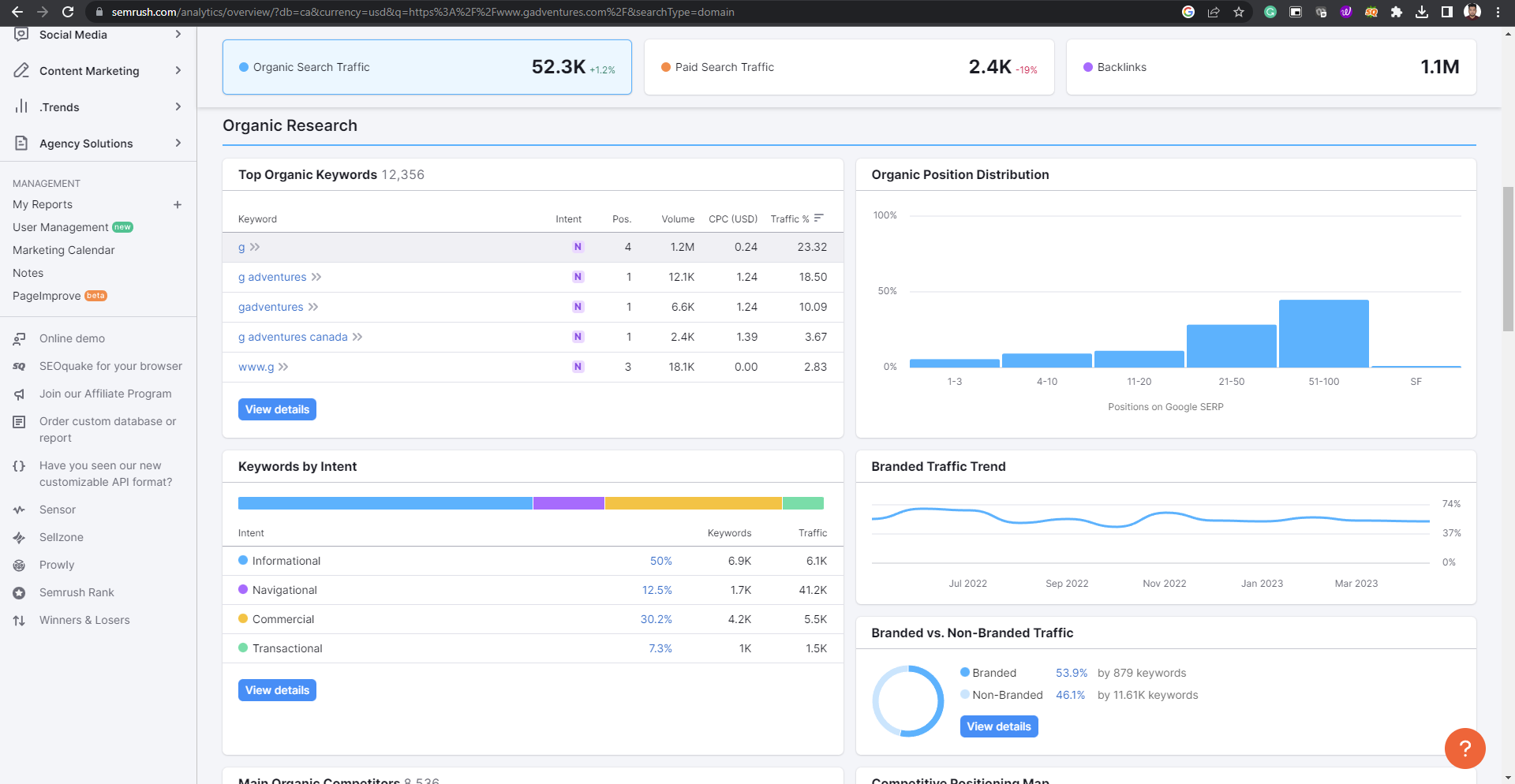Open Marketing Calendar in the sidebar
This screenshot has height=784, width=1515.
[64, 250]
